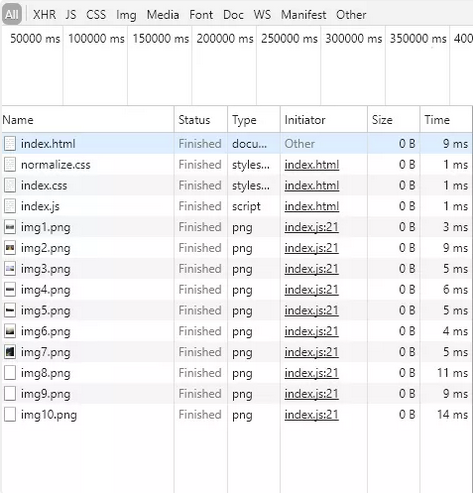Select the img7.png request name
This screenshot has width=473, height=493.
(46, 353)
